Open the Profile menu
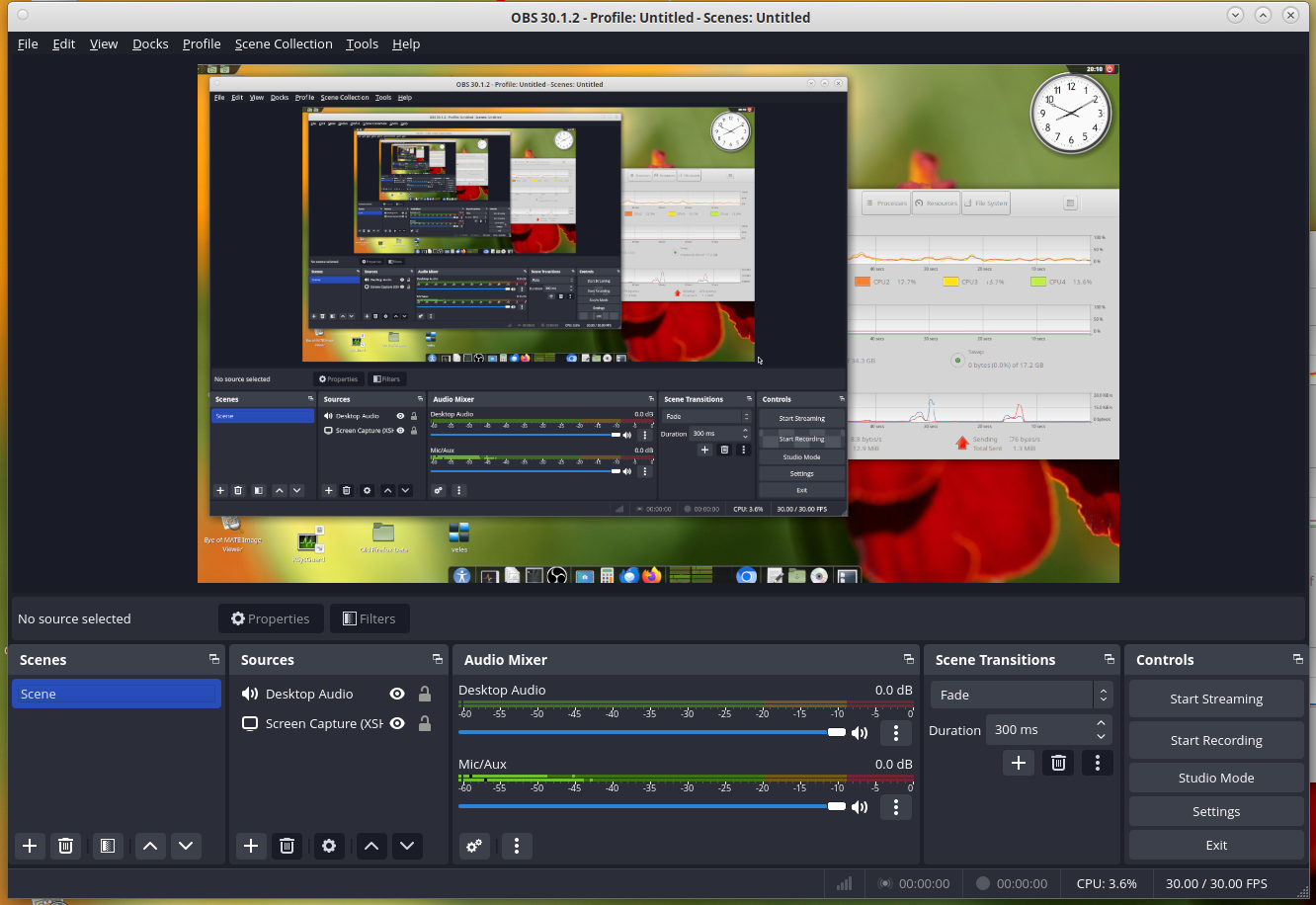This screenshot has height=905, width=1316. 202,43
